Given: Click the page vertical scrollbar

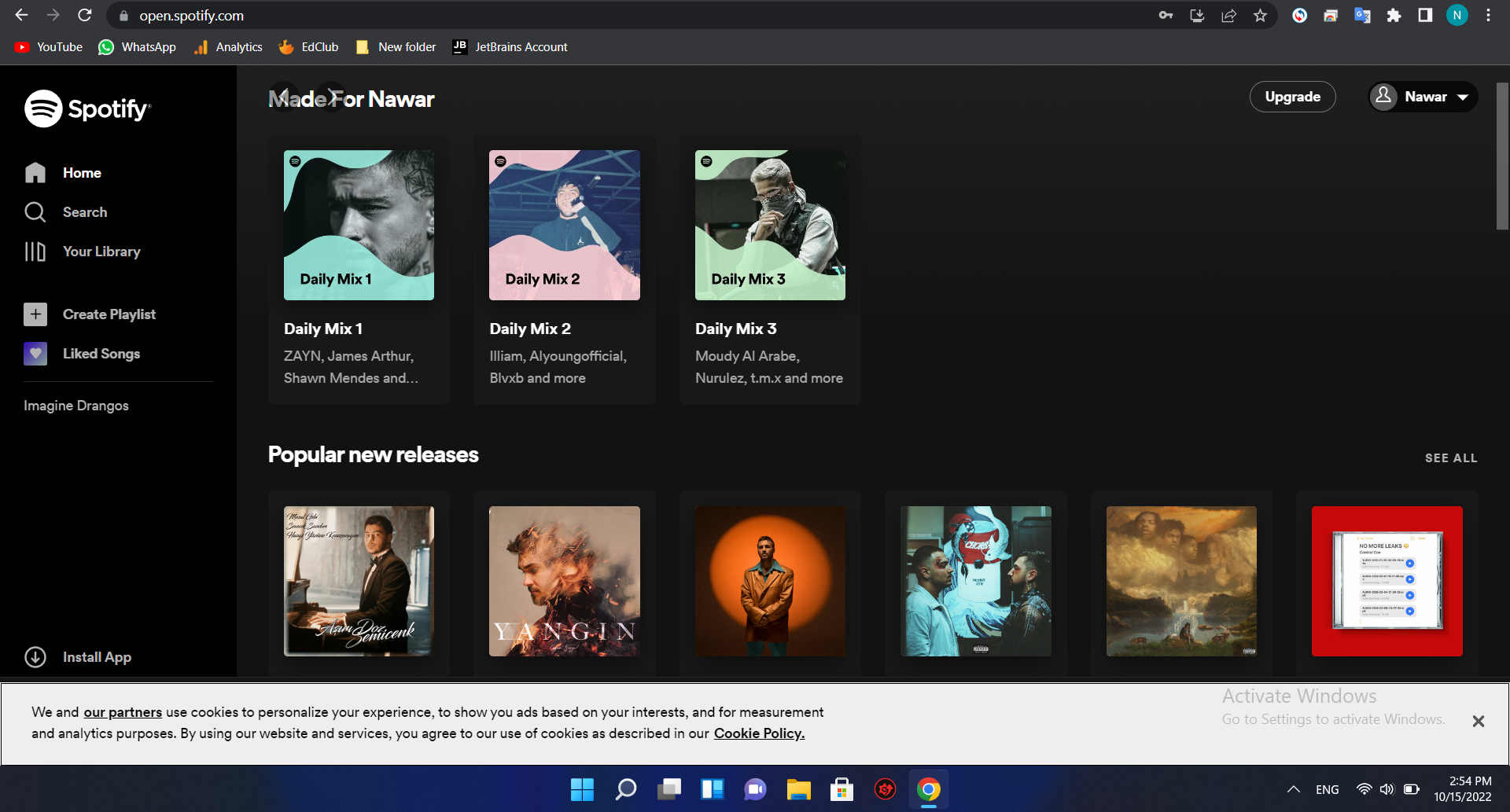Looking at the screenshot, I should 1501,157.
